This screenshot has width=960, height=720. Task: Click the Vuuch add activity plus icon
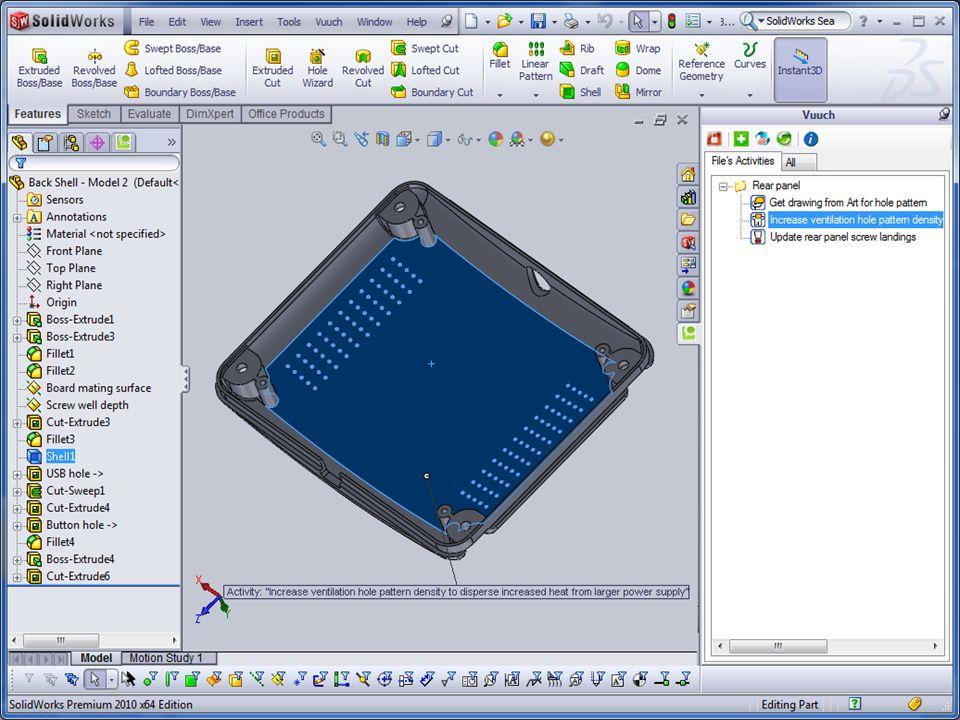click(741, 139)
